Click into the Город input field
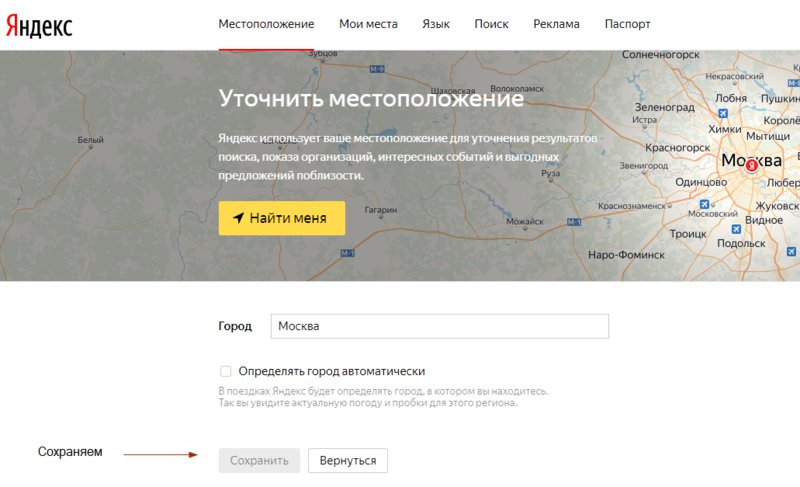The width and height of the screenshot is (800, 487). (440, 326)
